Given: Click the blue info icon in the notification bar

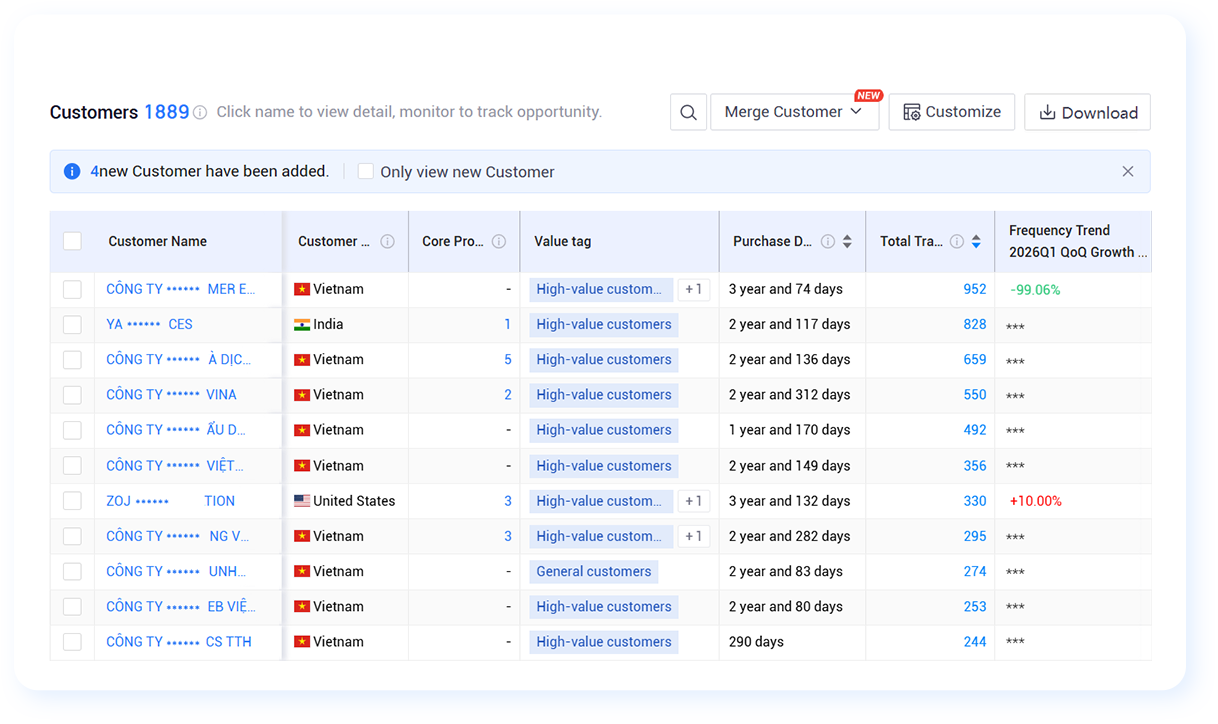Looking at the screenshot, I should pyautogui.click(x=72, y=171).
